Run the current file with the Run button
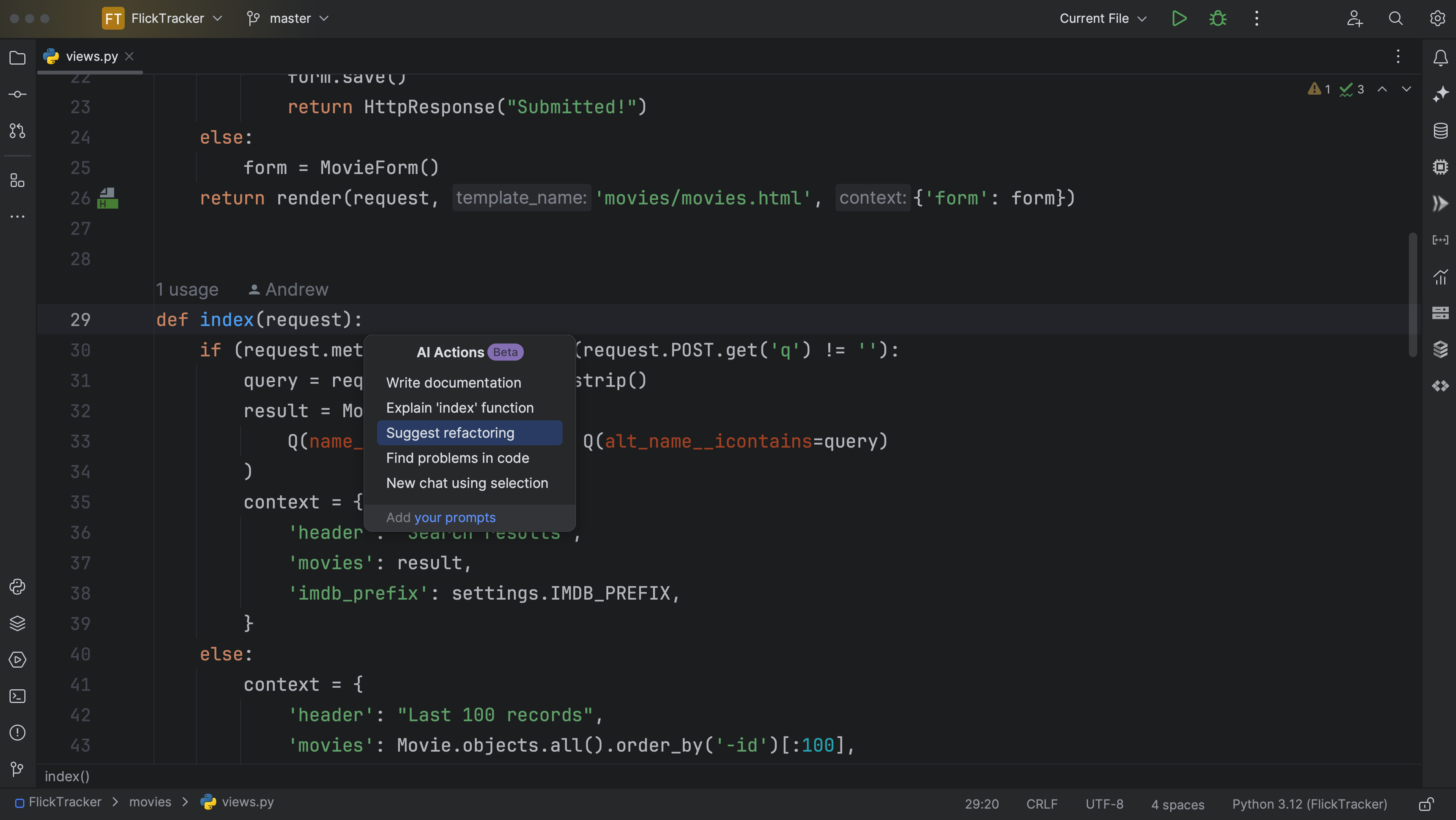 coord(1179,18)
